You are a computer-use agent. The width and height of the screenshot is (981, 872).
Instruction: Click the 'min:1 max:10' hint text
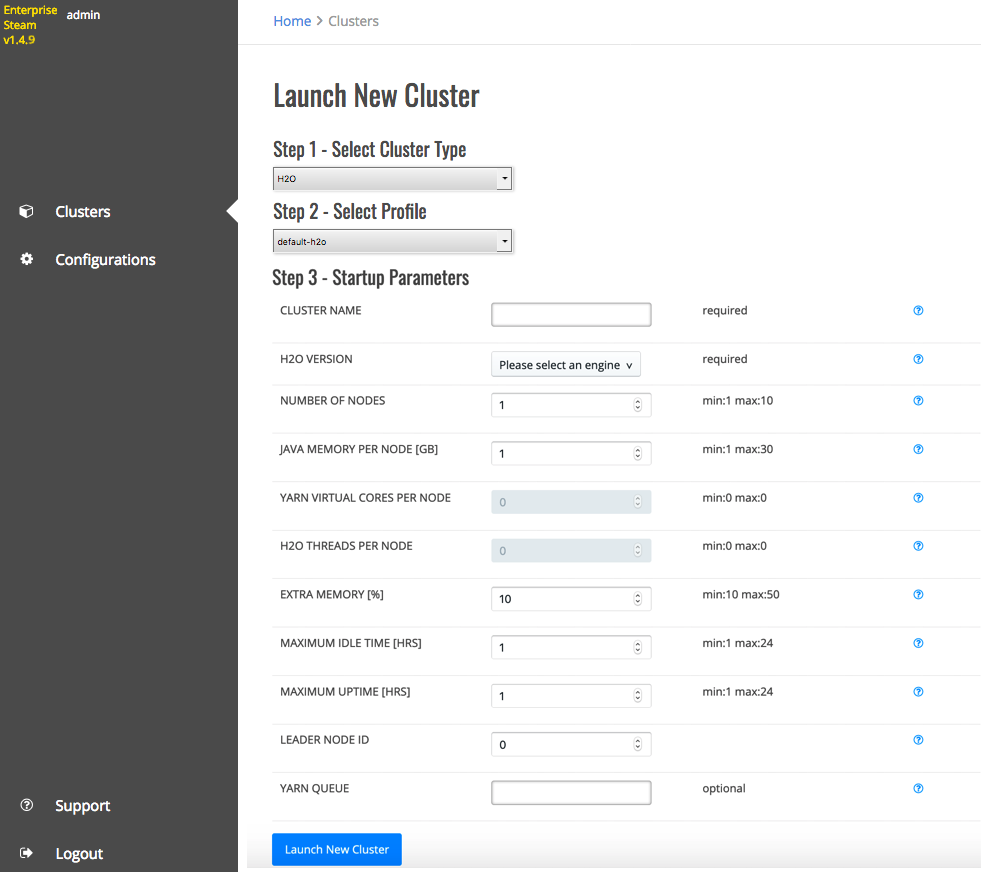click(738, 400)
